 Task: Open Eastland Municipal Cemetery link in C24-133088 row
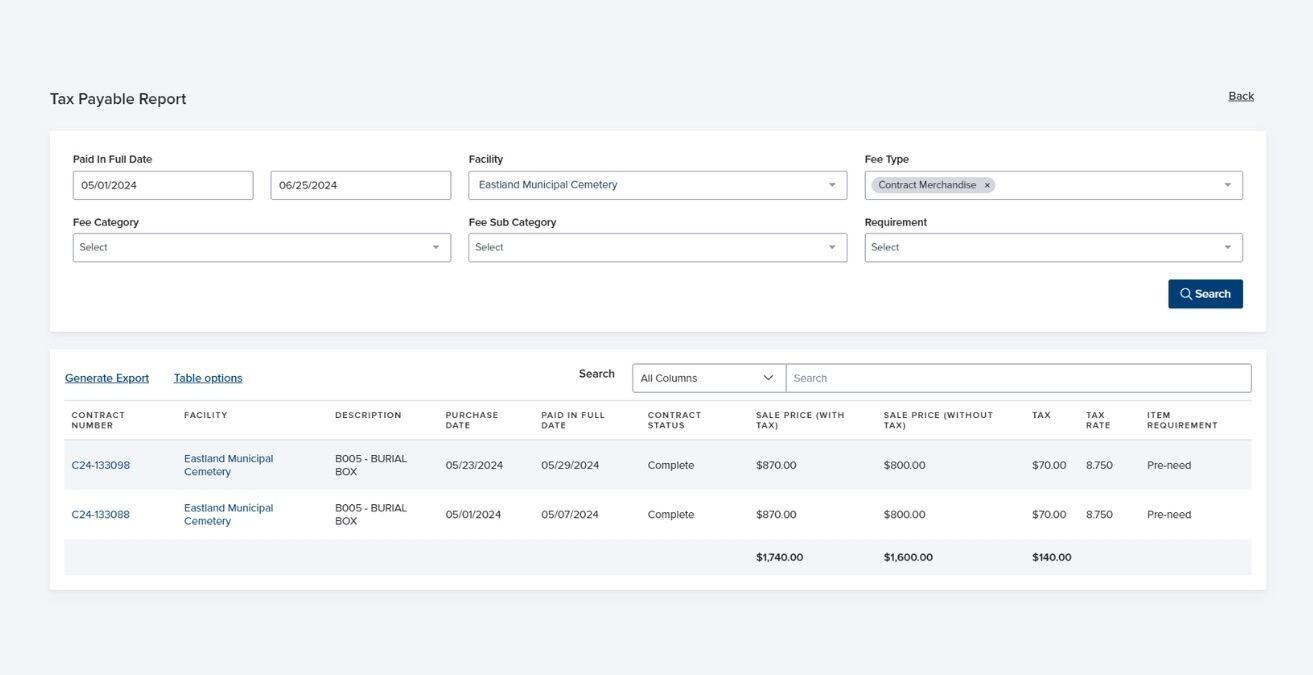click(x=228, y=515)
